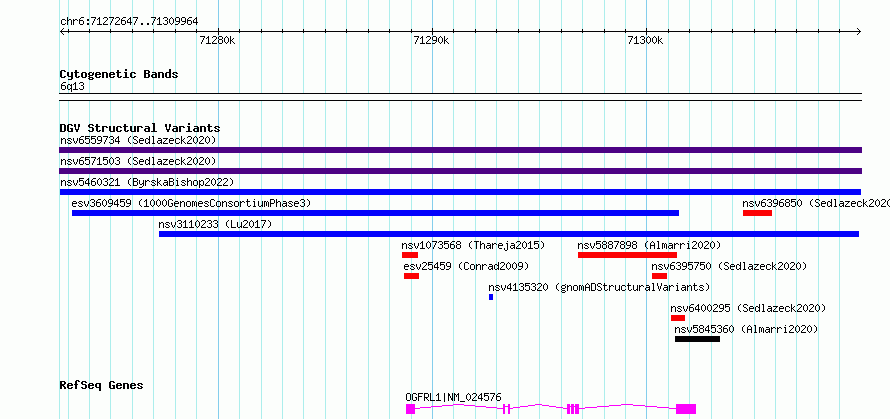Click the RefSeq Genes track title
Screen dimensions: 890x419
[102, 386]
